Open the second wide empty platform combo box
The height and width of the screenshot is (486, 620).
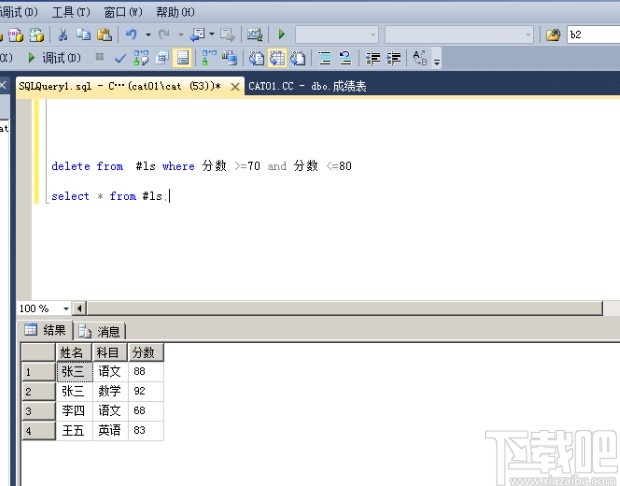coord(459,35)
